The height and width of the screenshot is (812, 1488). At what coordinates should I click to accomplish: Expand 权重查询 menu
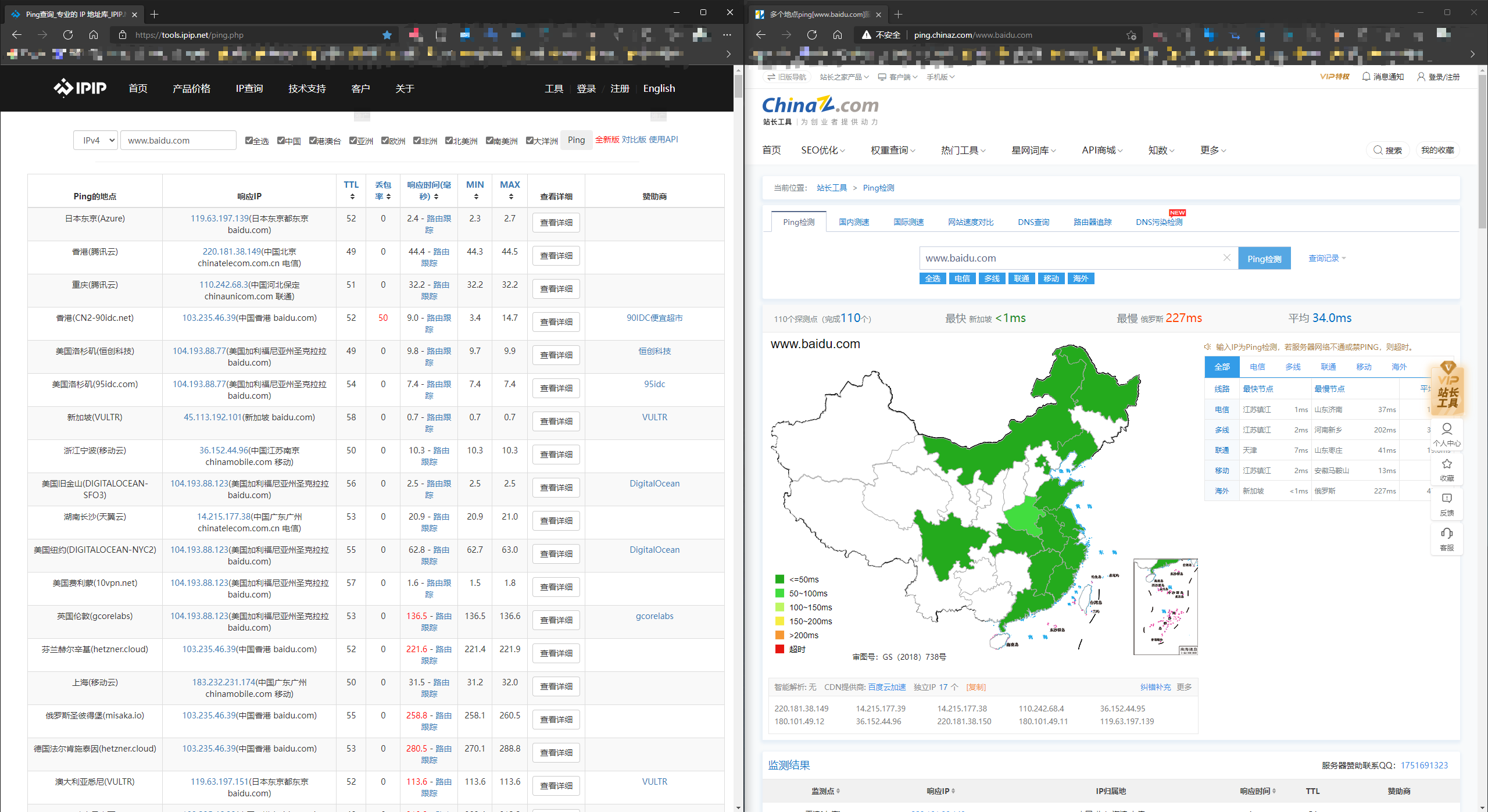tap(893, 150)
